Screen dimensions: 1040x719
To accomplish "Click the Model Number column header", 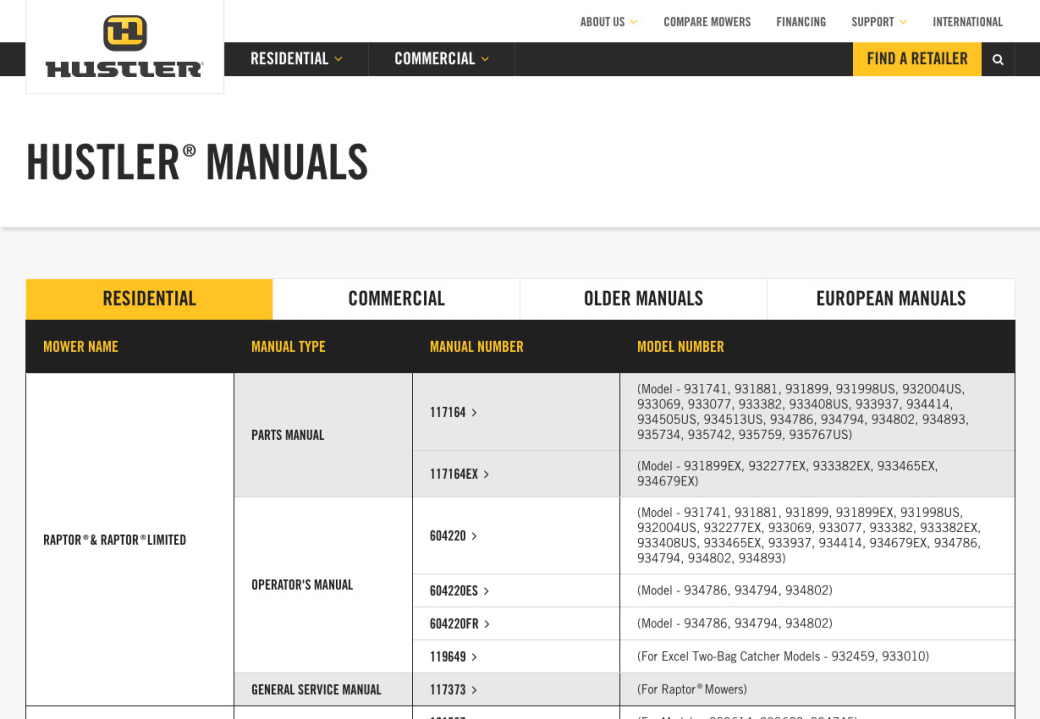I will tap(681, 347).
